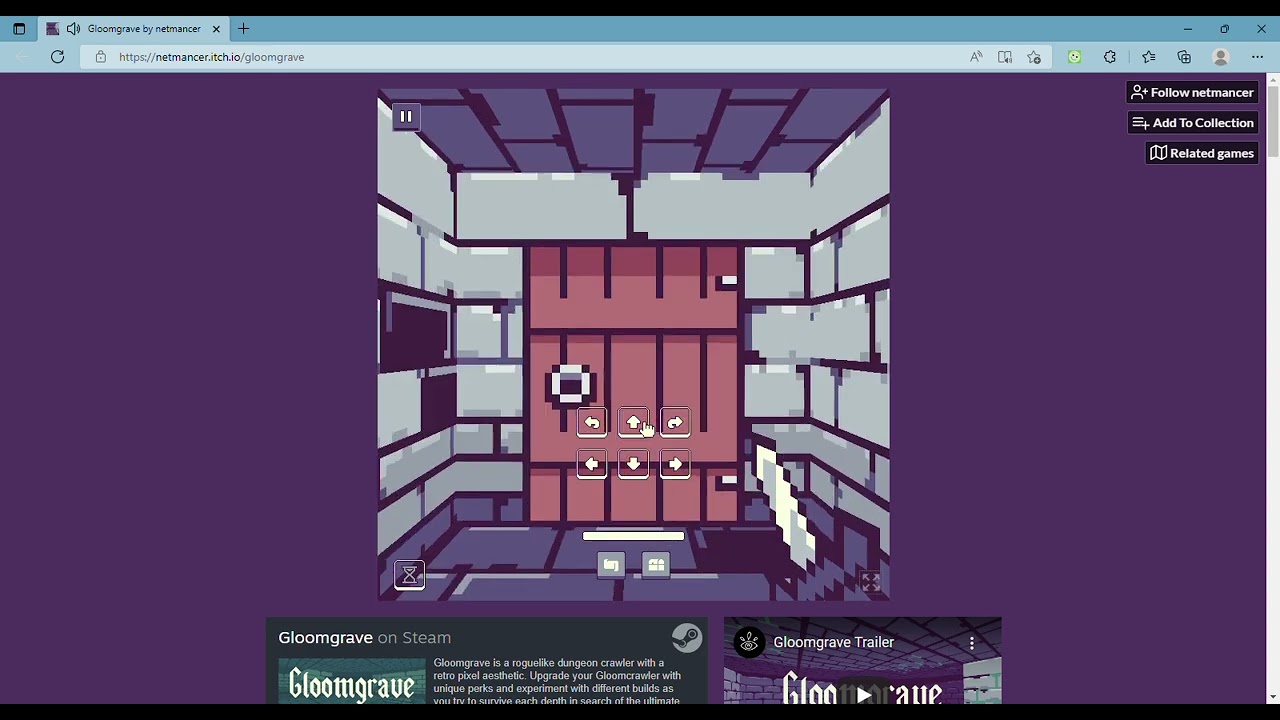Open the Extensions puzzle menu
Viewport: 1280px width, 720px height.
point(1110,57)
